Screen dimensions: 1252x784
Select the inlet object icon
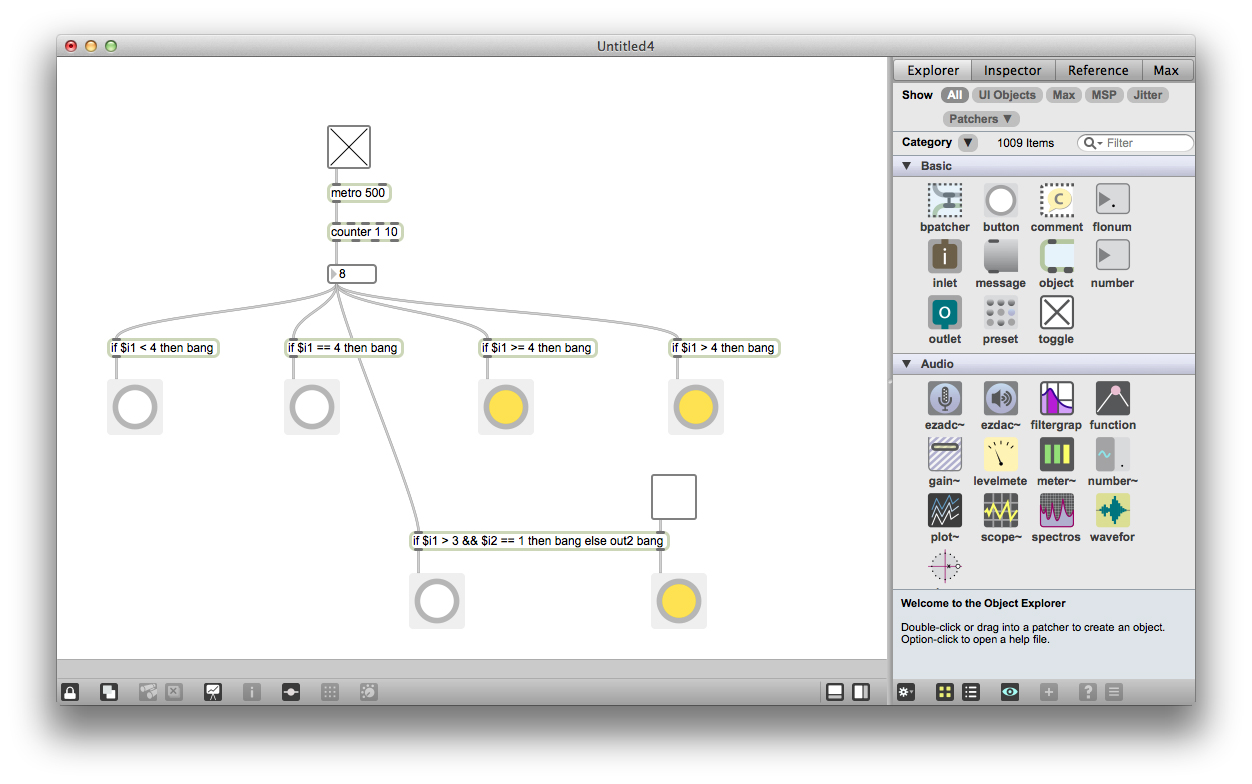pyautogui.click(x=945, y=256)
